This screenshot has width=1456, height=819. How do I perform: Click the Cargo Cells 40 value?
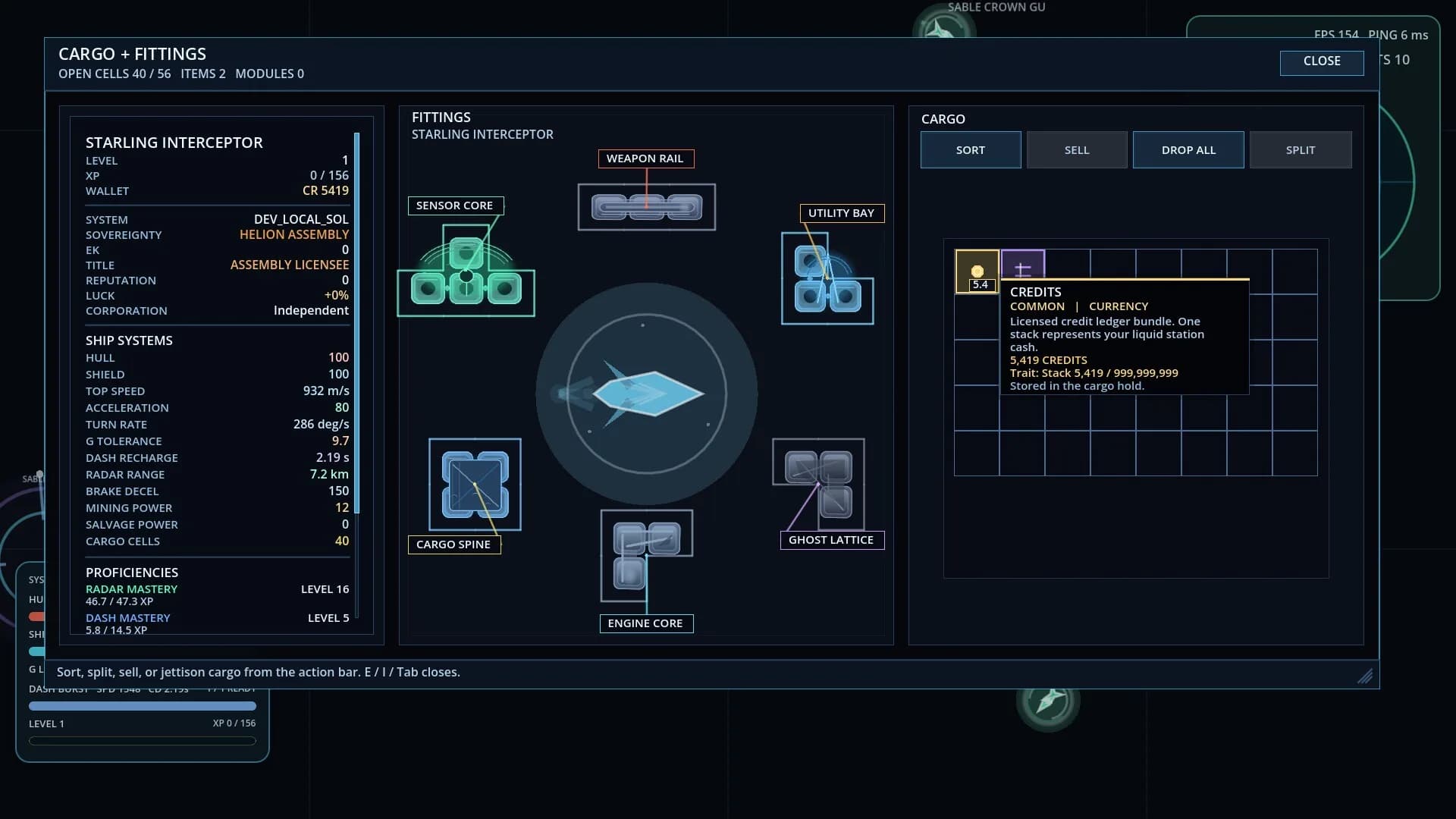click(342, 541)
